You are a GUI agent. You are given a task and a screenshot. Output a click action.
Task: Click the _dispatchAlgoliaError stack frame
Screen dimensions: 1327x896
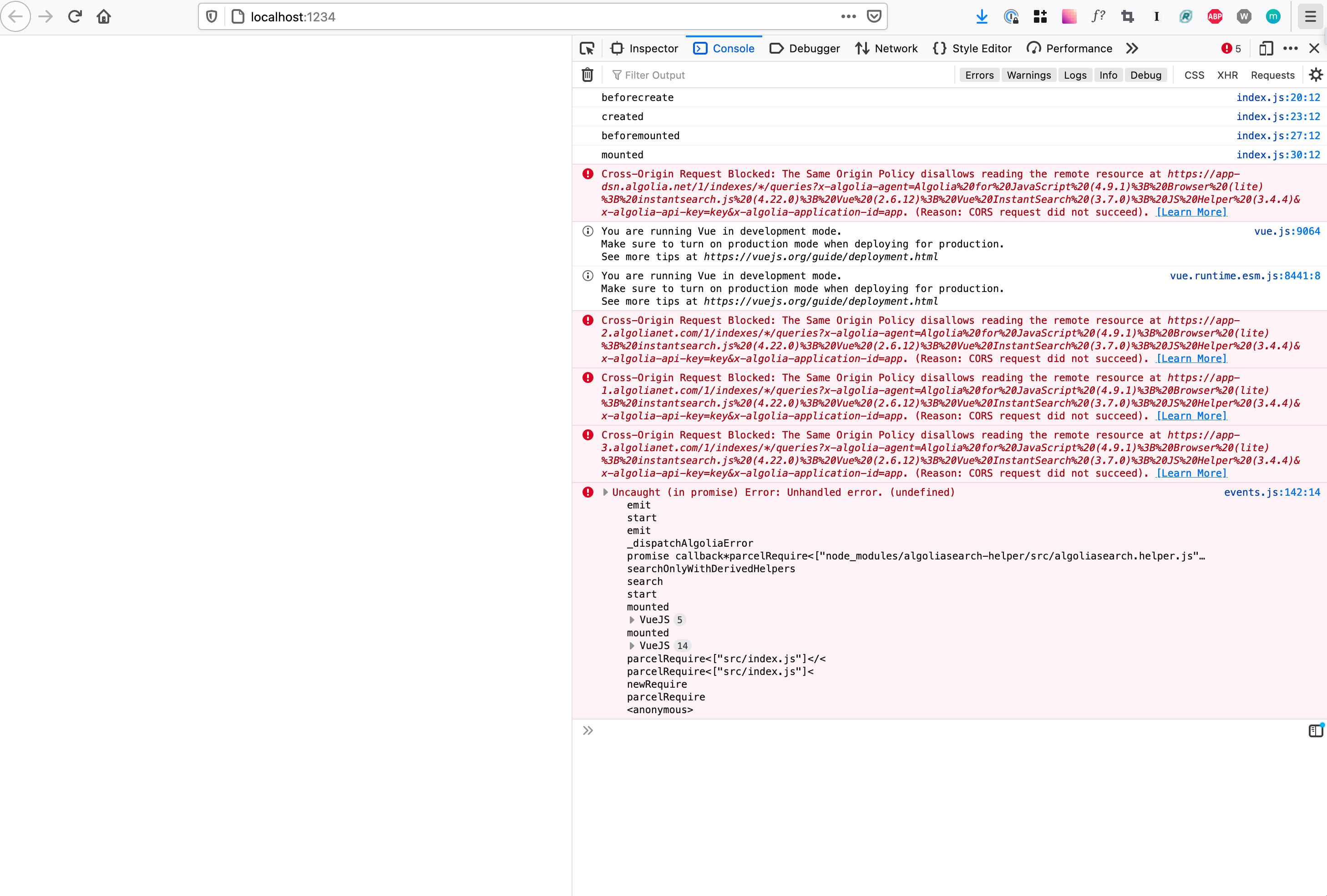[690, 544]
